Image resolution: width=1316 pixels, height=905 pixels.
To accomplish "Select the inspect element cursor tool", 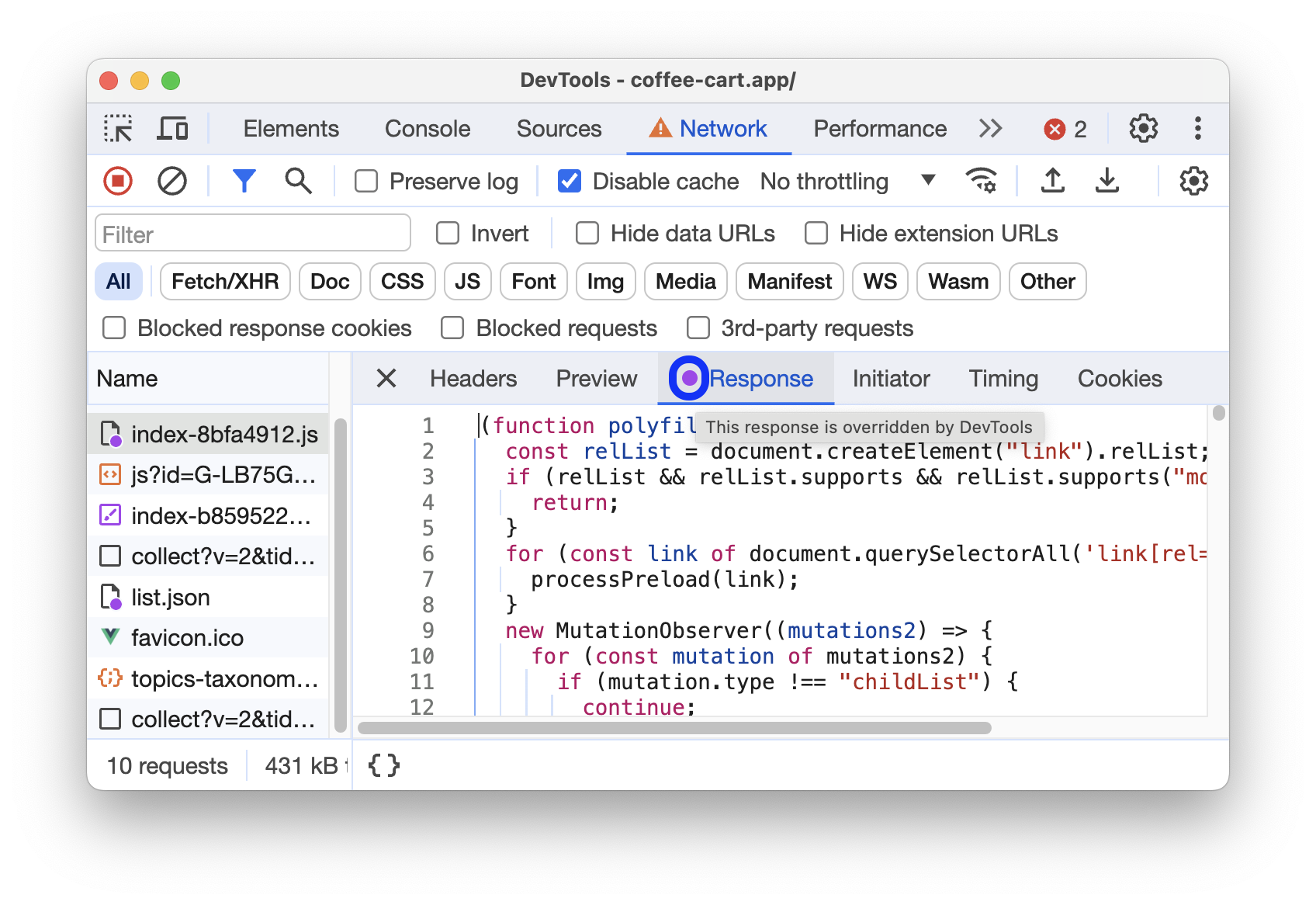I will pos(118,128).
